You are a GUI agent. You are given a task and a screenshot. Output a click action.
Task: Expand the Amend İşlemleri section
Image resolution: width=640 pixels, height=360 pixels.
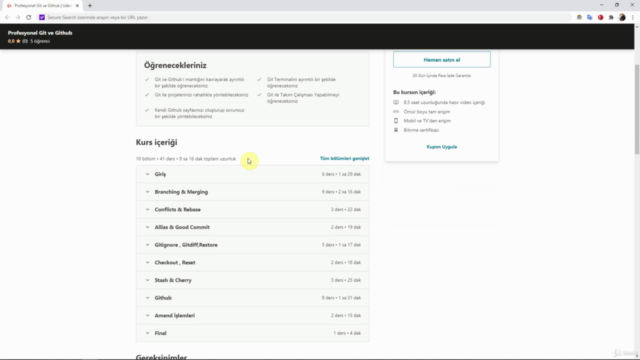(253, 316)
